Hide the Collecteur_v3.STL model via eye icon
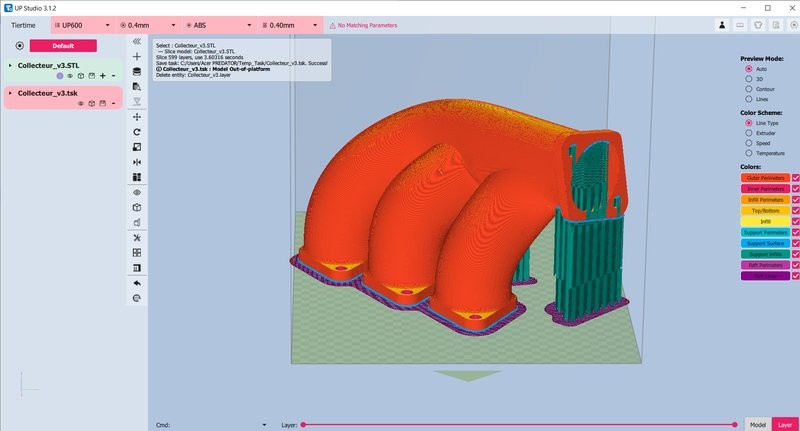The height and width of the screenshot is (431, 800). pyautogui.click(x=70, y=76)
